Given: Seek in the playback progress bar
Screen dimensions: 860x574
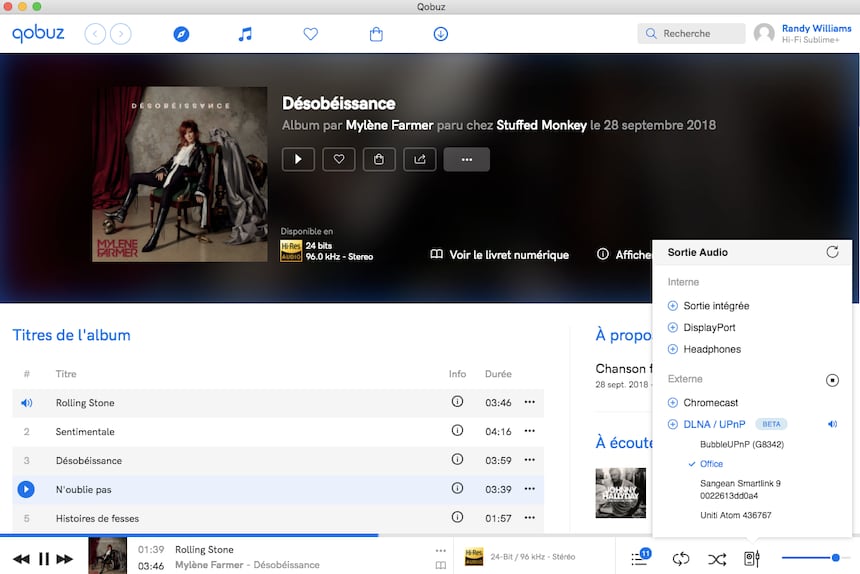Looking at the screenshot, I should (430, 535).
